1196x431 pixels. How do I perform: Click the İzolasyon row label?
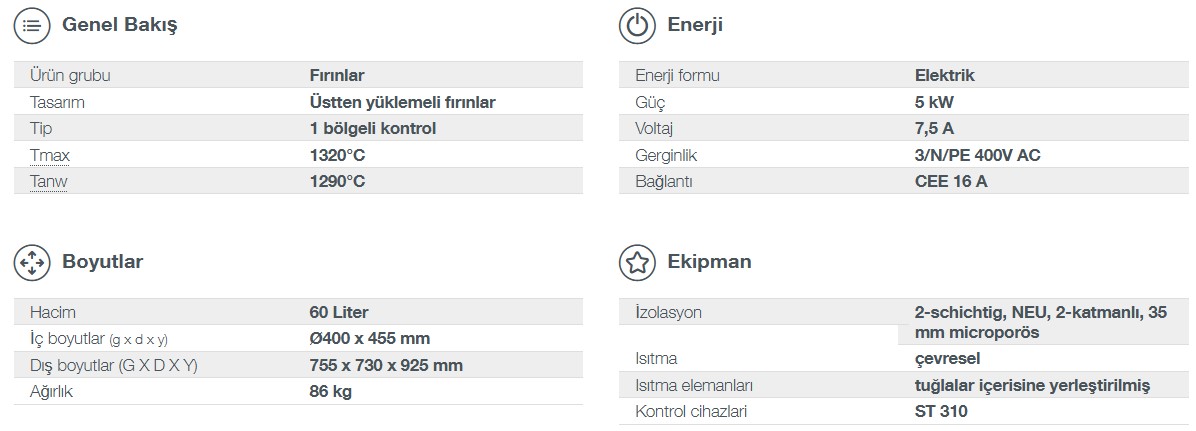pyautogui.click(x=668, y=312)
